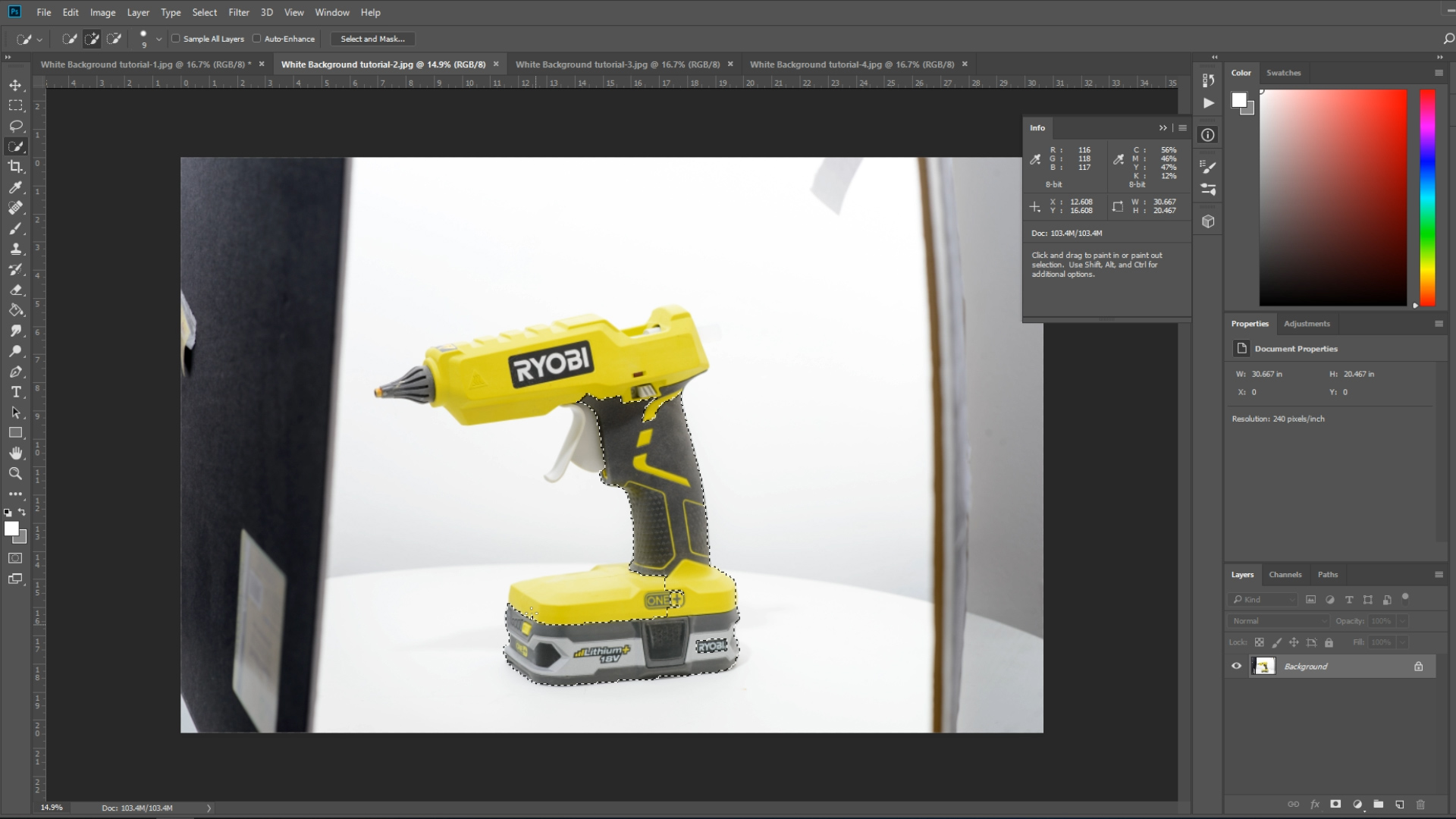Screen dimensions: 1456x819
Task: Collapse the Info panel with chevrons
Action: pos(1163,128)
